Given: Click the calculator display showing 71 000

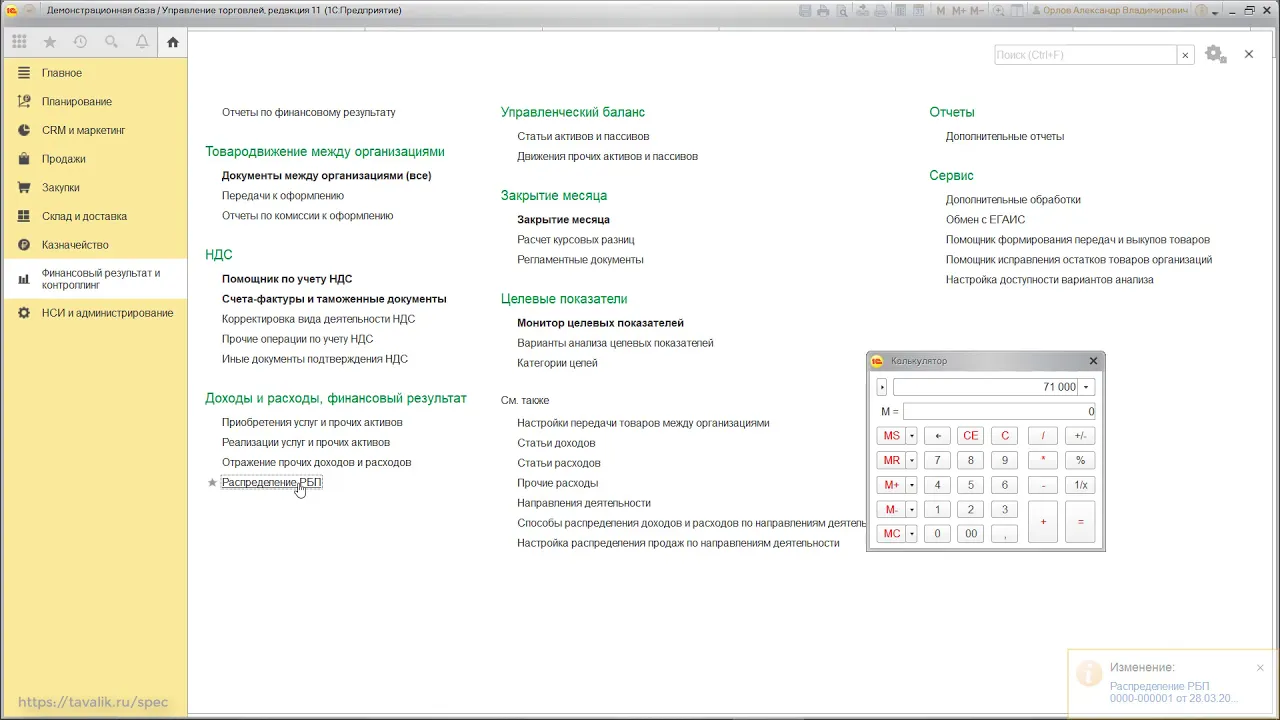Looking at the screenshot, I should 986,387.
